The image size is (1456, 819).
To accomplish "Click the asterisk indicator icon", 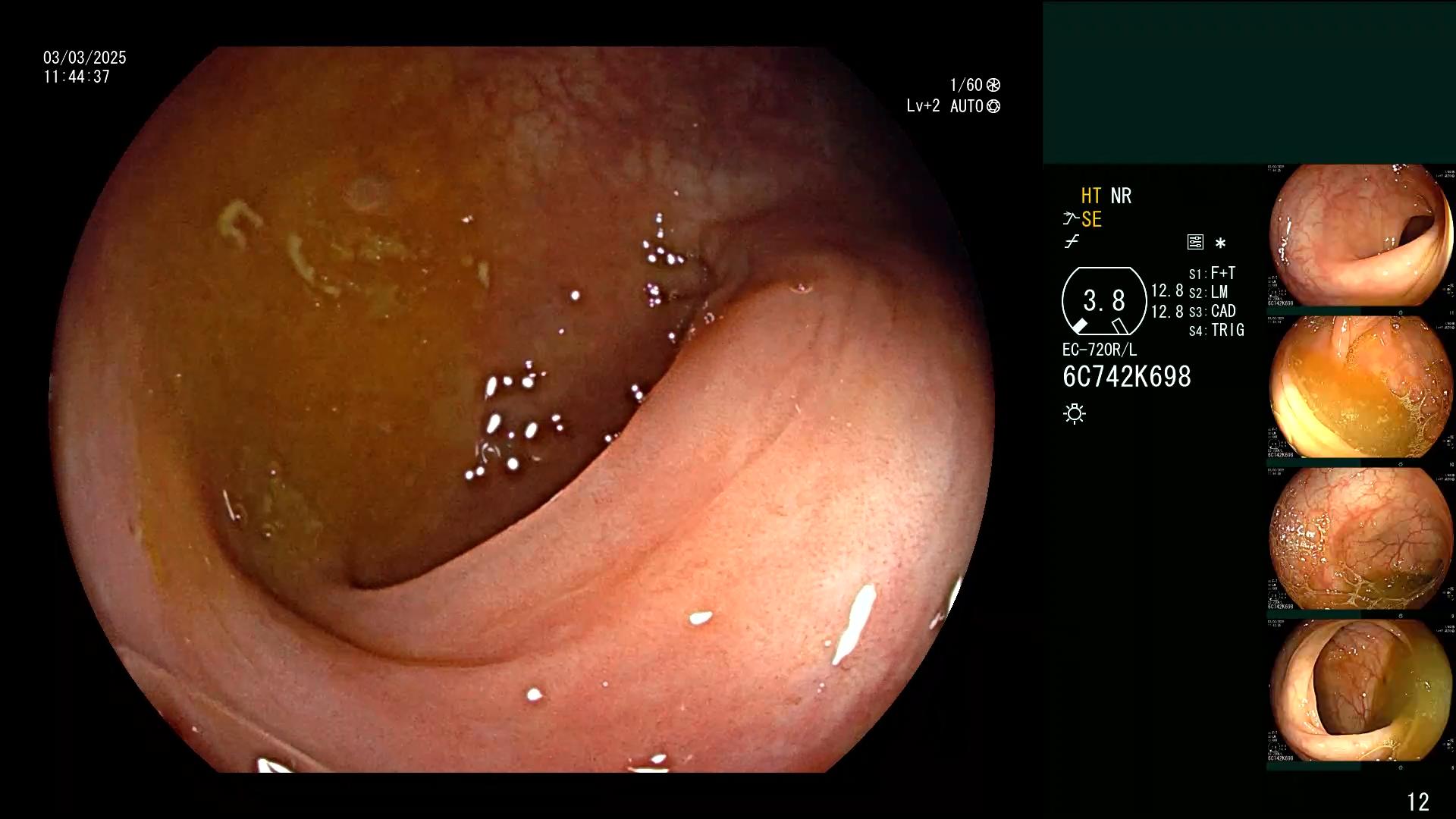I will click(1220, 243).
